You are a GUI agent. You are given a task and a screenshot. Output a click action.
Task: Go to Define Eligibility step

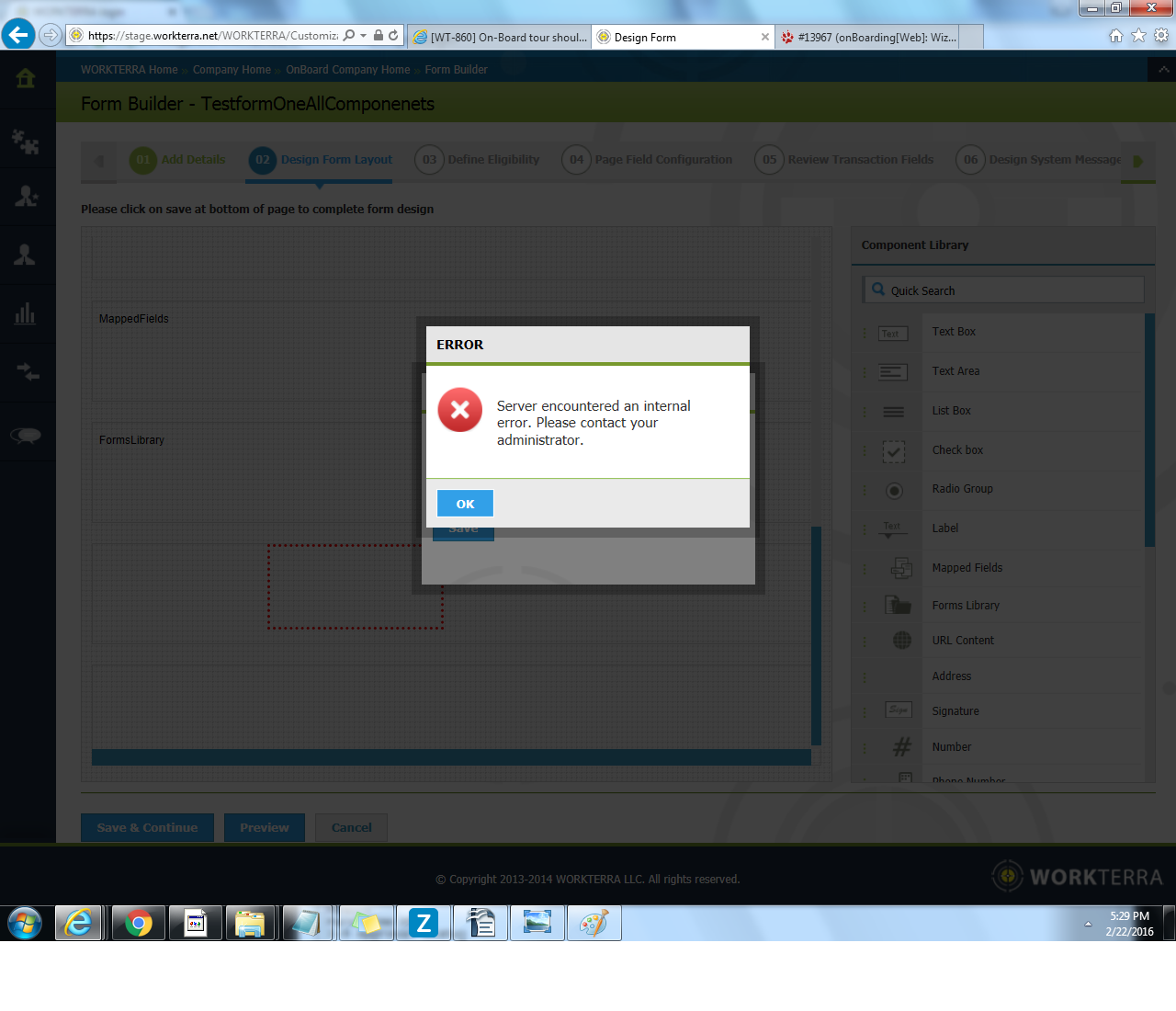tap(478, 160)
